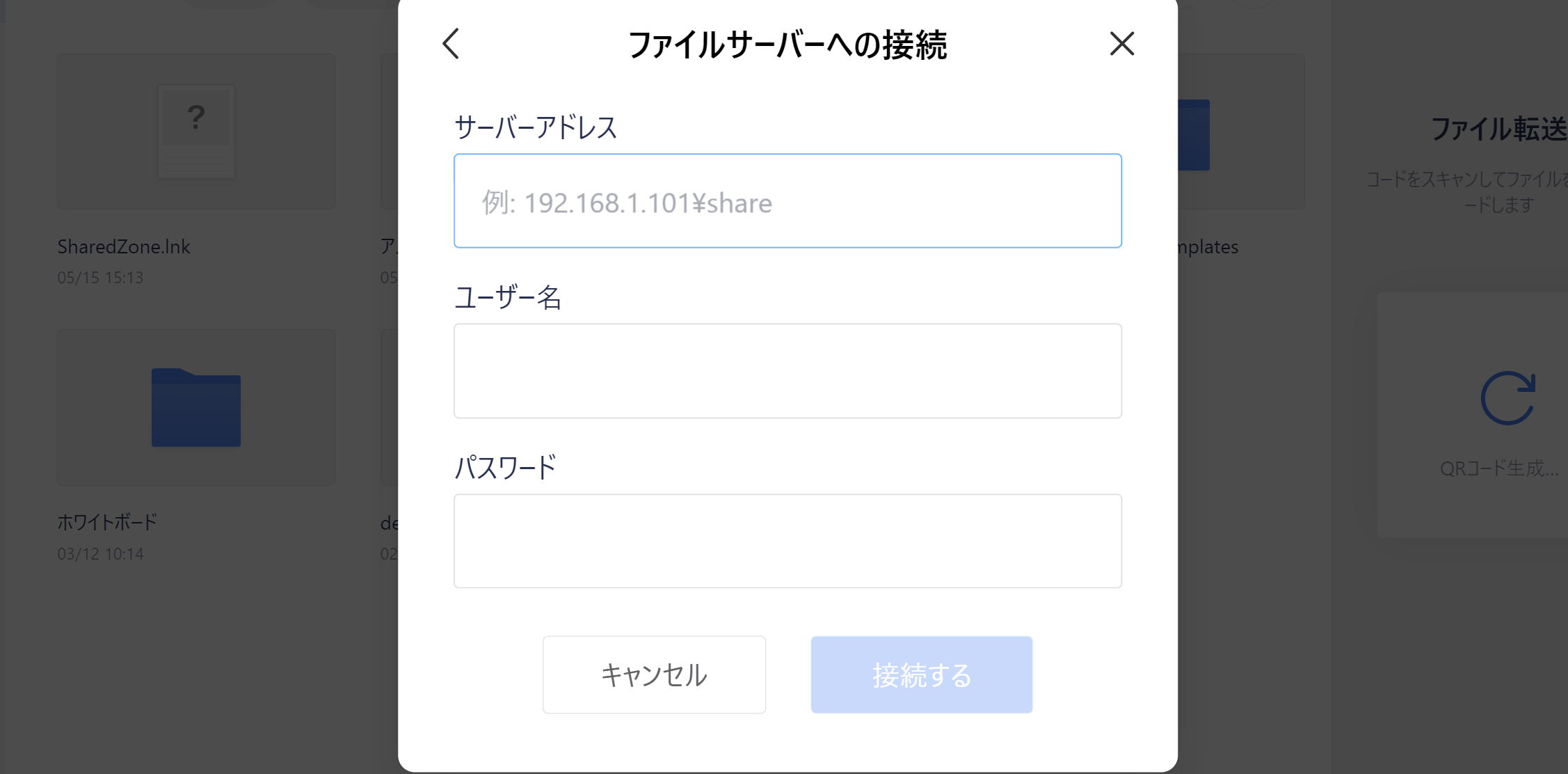Click the サーバーアドレス field label
Viewport: 1568px width, 774px height.
[536, 127]
